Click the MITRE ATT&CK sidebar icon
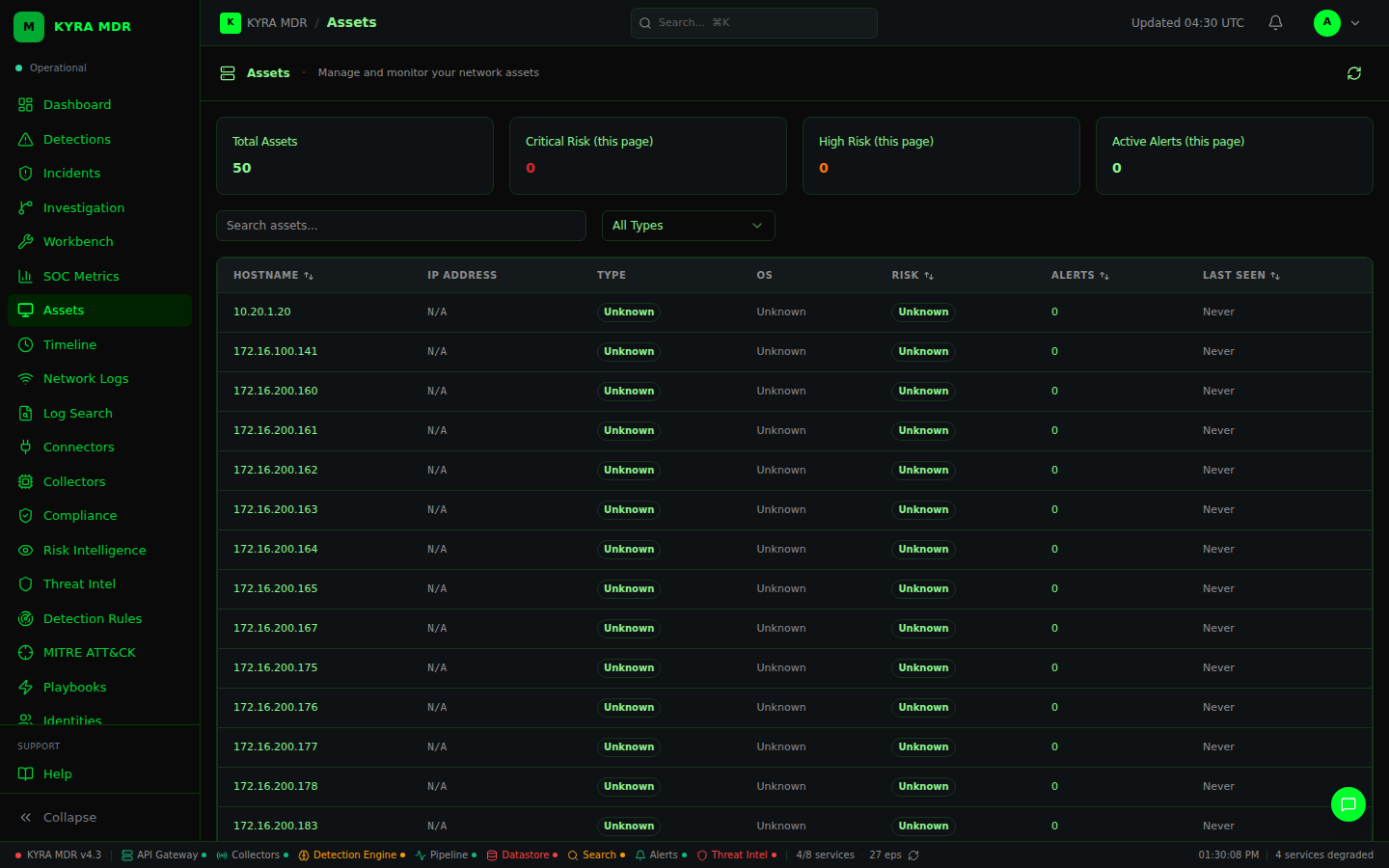Viewport: 1389px width, 868px height. [x=26, y=653]
